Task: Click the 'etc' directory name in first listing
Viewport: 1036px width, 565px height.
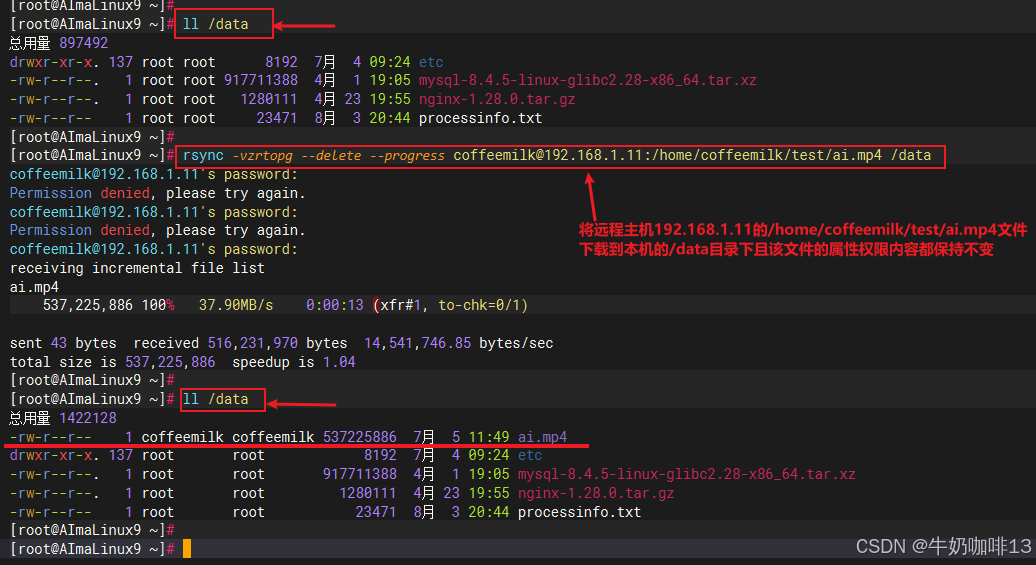Action: click(x=431, y=61)
